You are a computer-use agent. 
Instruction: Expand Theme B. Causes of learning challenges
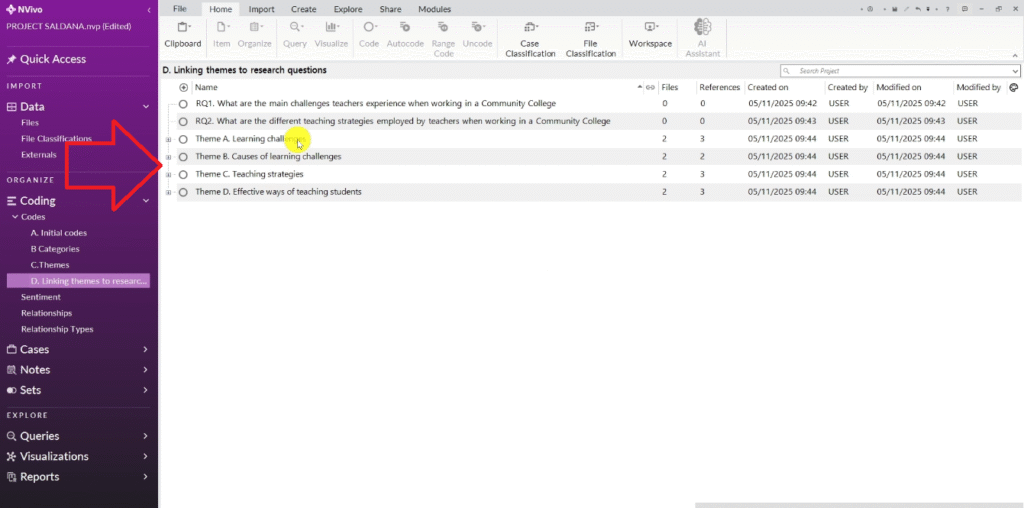tap(168, 157)
